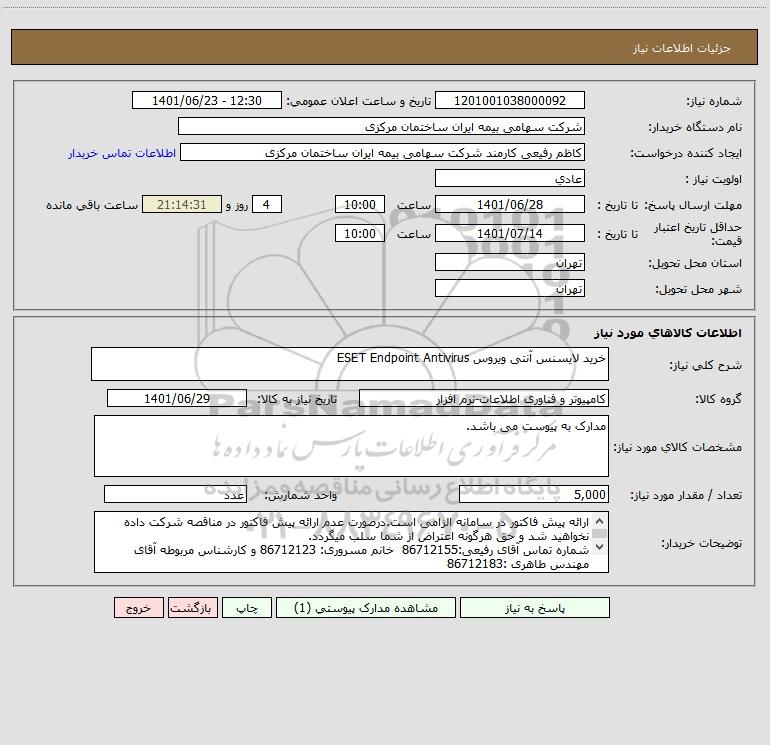Click the buyer notes text area
The width and height of the screenshot is (770, 745).
coord(351,542)
